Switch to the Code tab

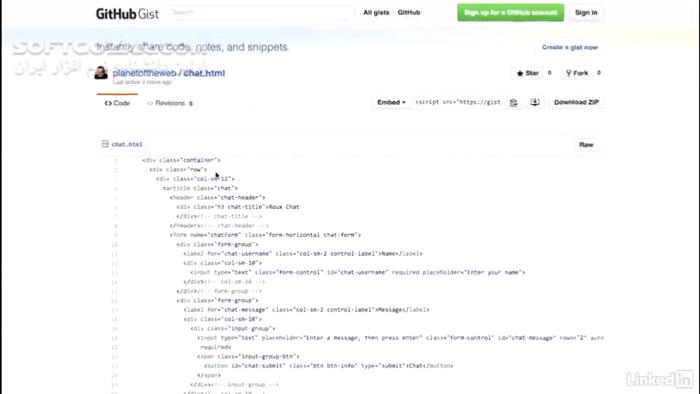point(117,103)
